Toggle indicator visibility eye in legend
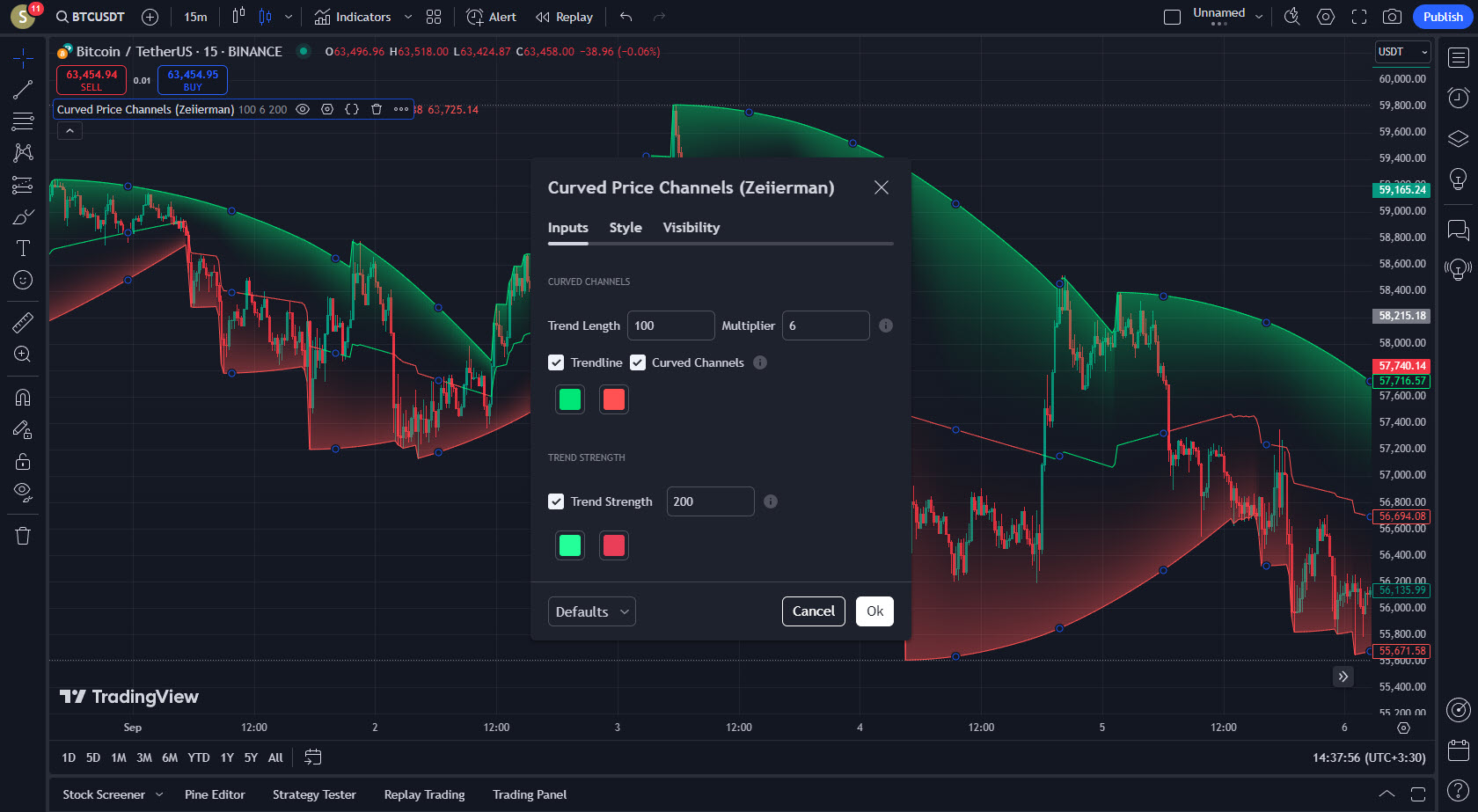This screenshot has height=812, width=1478. pos(303,109)
